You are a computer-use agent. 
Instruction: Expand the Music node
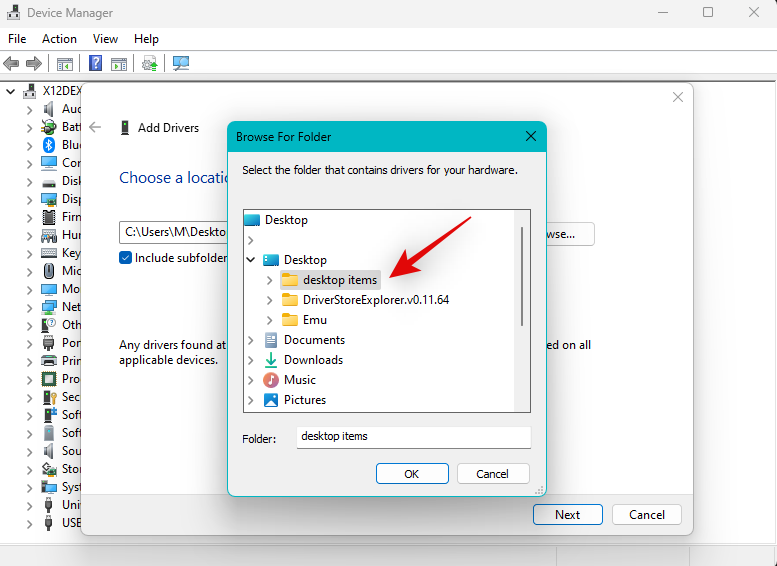[251, 380]
